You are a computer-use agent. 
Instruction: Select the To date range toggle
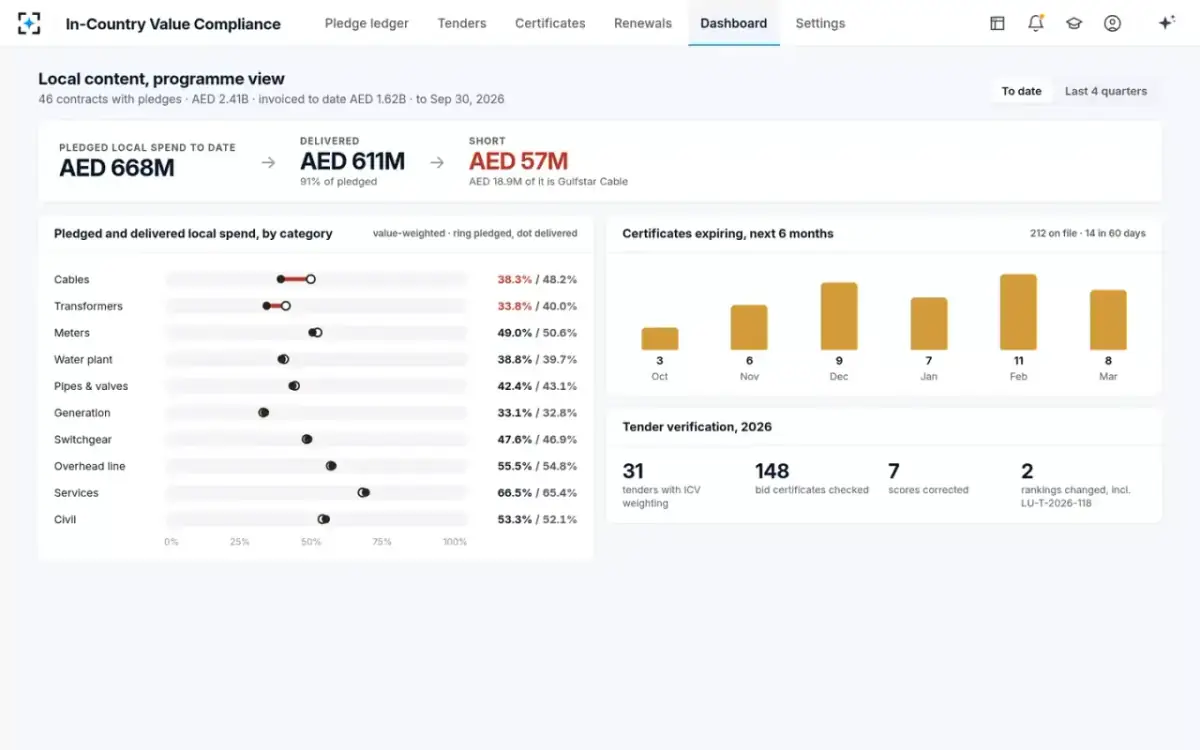(x=1022, y=91)
